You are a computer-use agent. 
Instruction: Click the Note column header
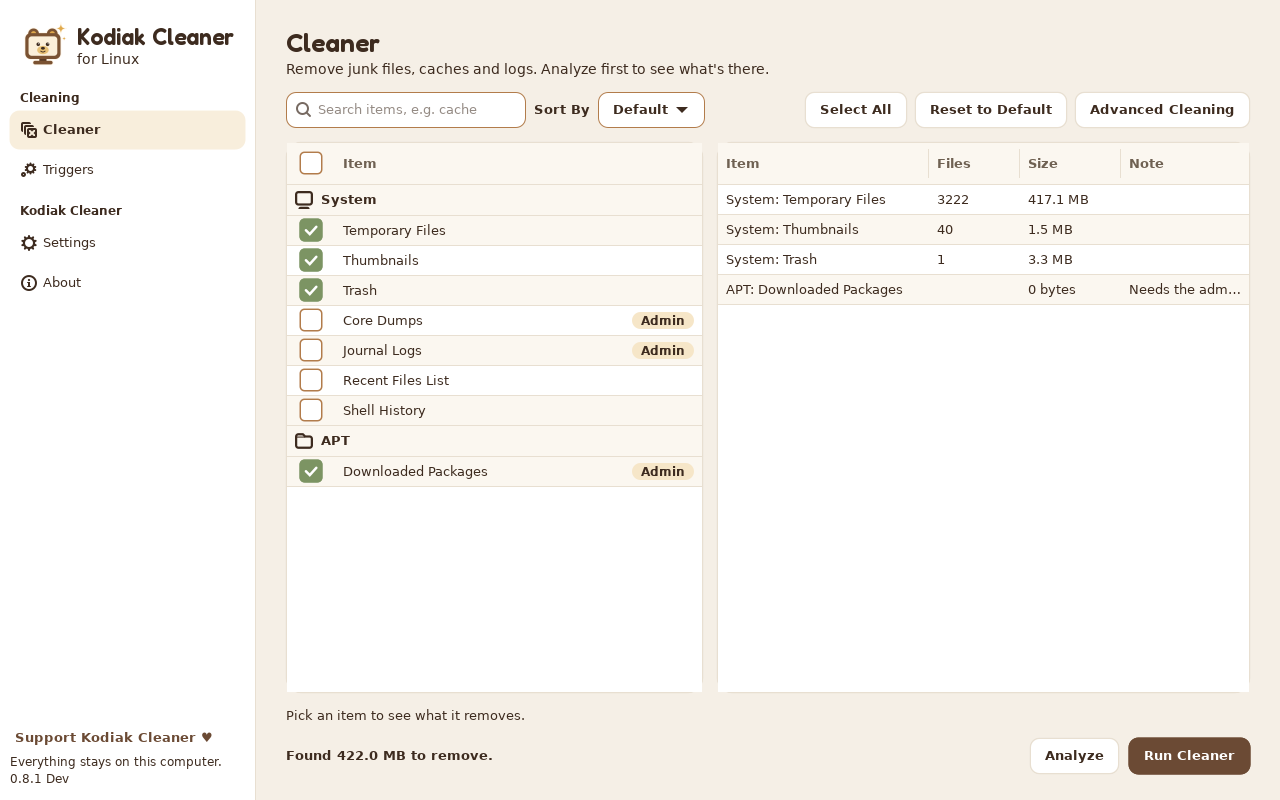[1184, 164]
